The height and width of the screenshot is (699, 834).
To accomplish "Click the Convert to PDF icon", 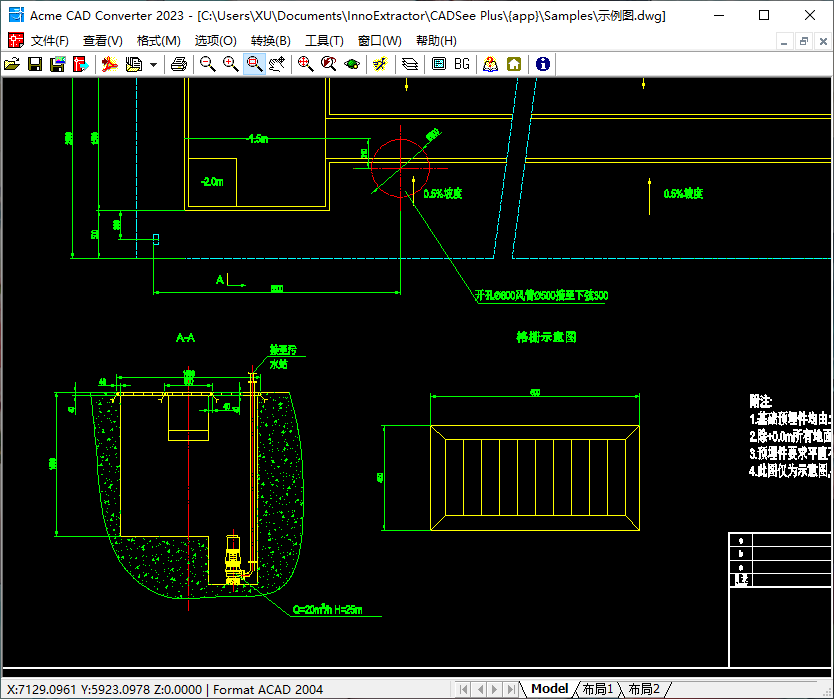I will pyautogui.click(x=110, y=64).
